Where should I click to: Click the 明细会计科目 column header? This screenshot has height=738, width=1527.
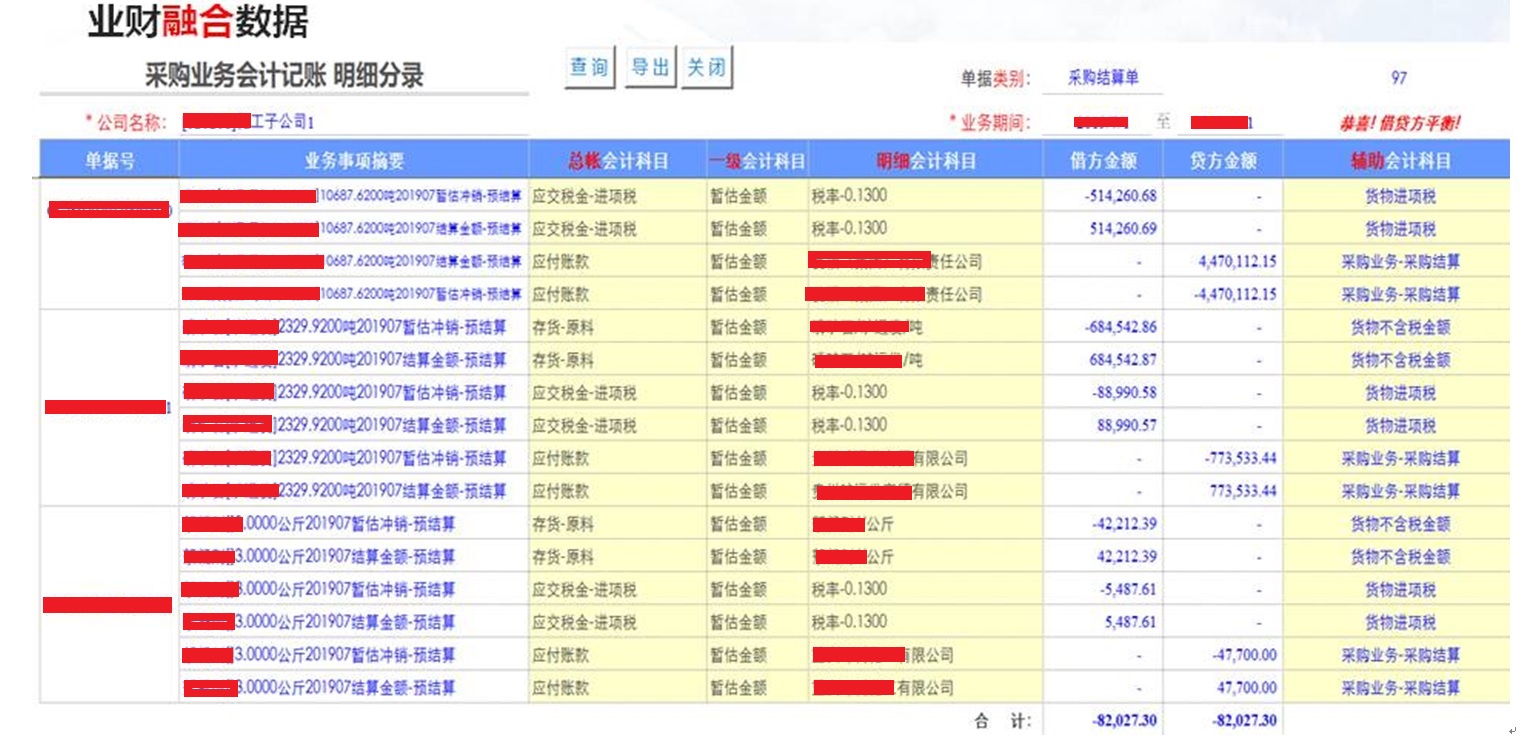tap(925, 160)
